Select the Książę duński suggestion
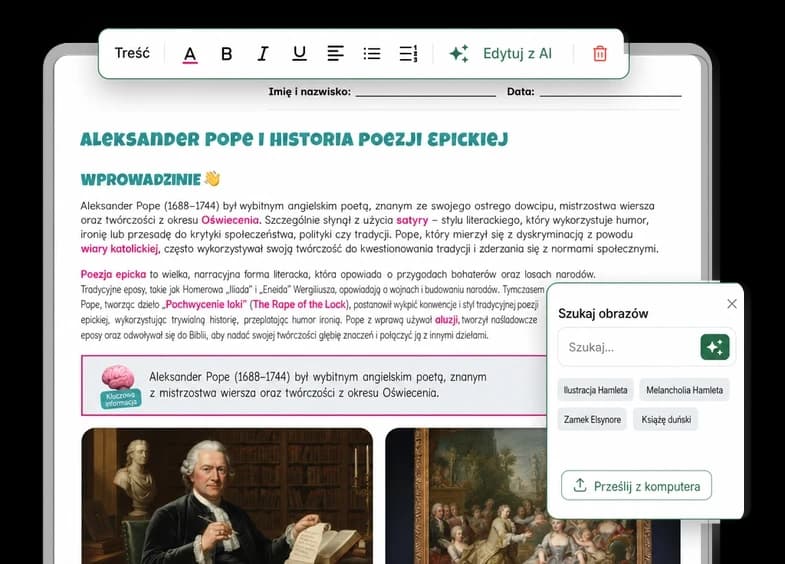 (666, 419)
